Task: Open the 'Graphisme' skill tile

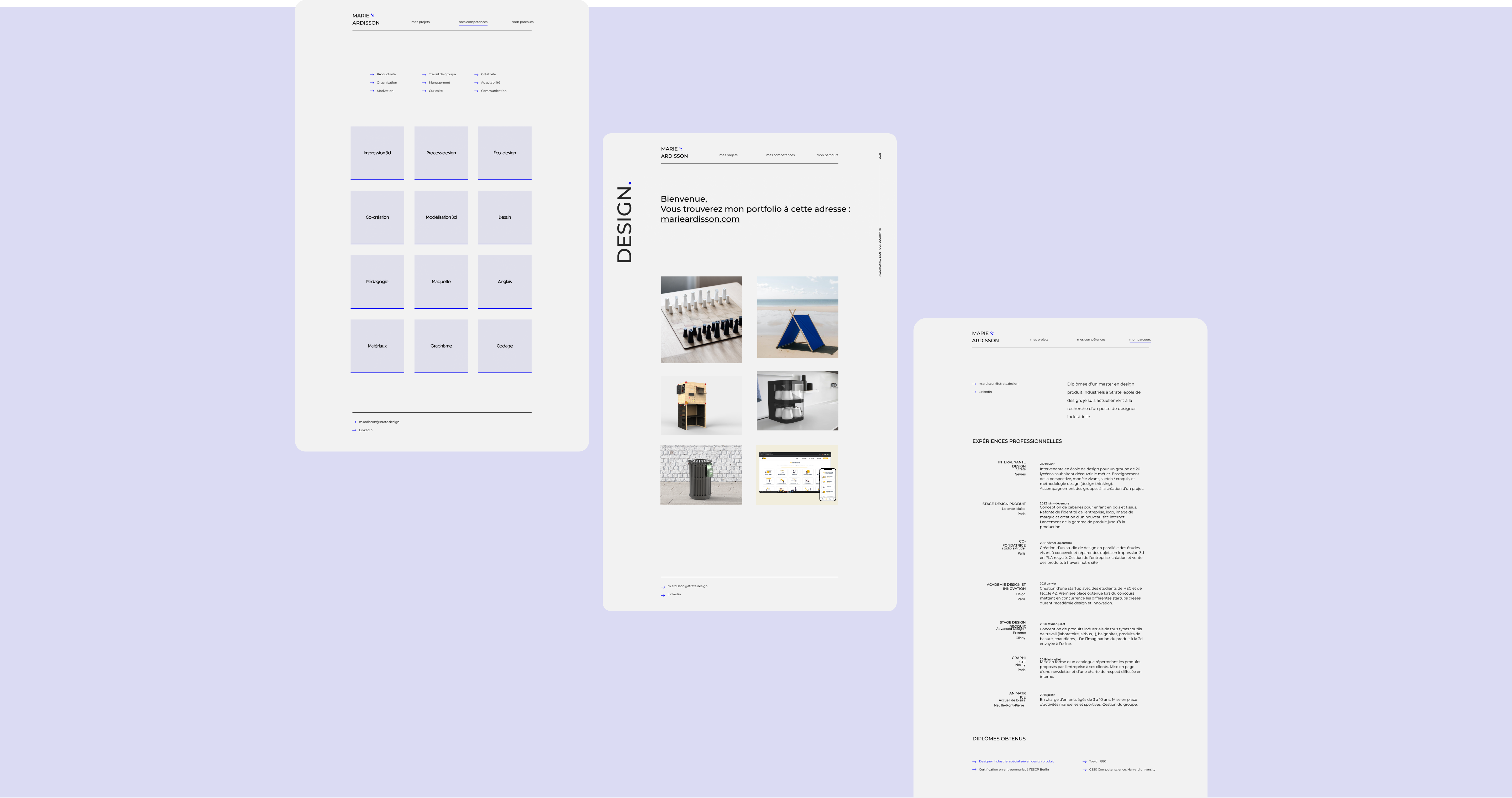Action: (441, 346)
